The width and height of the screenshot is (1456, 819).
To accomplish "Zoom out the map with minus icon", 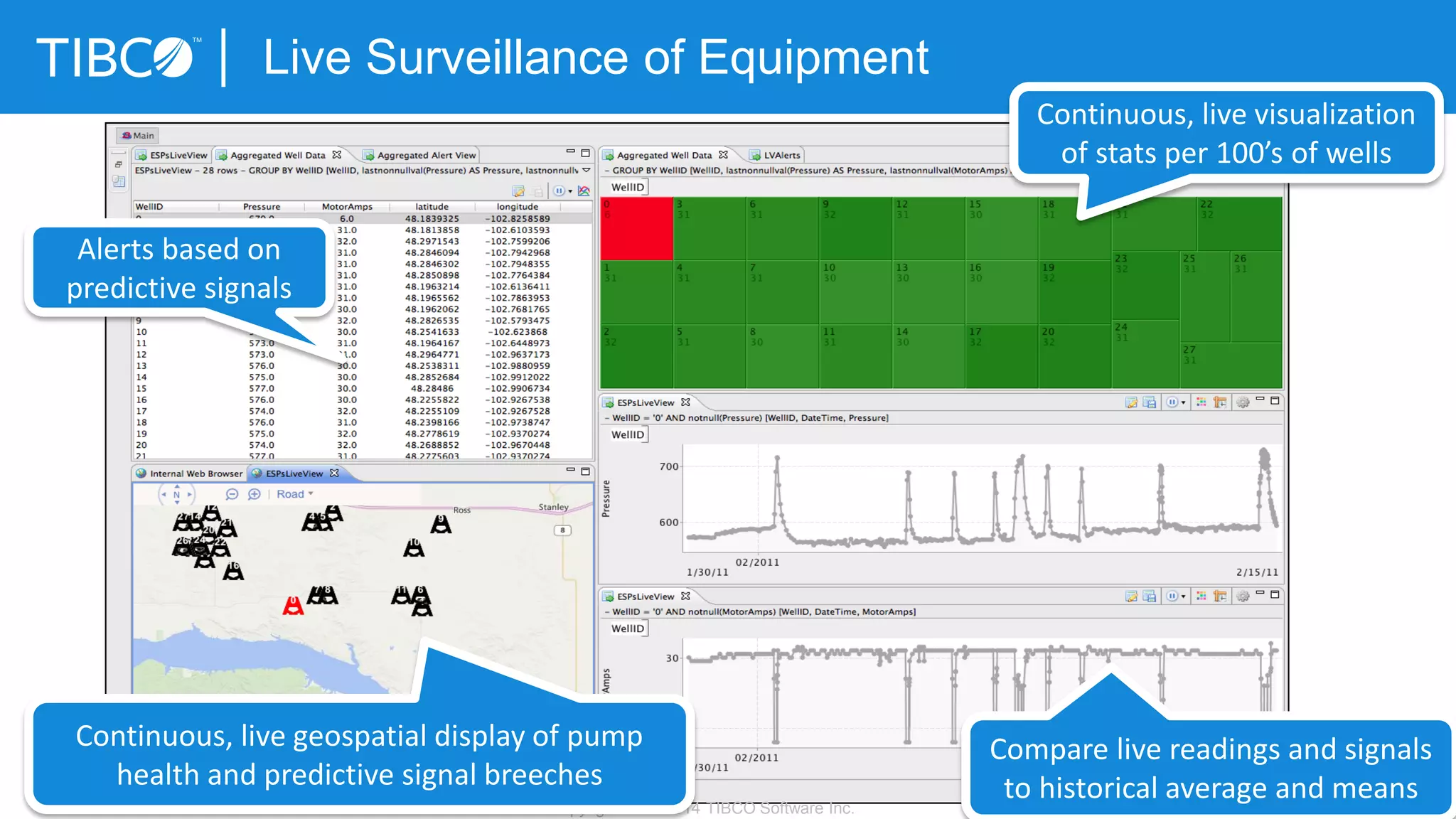I will (x=232, y=494).
